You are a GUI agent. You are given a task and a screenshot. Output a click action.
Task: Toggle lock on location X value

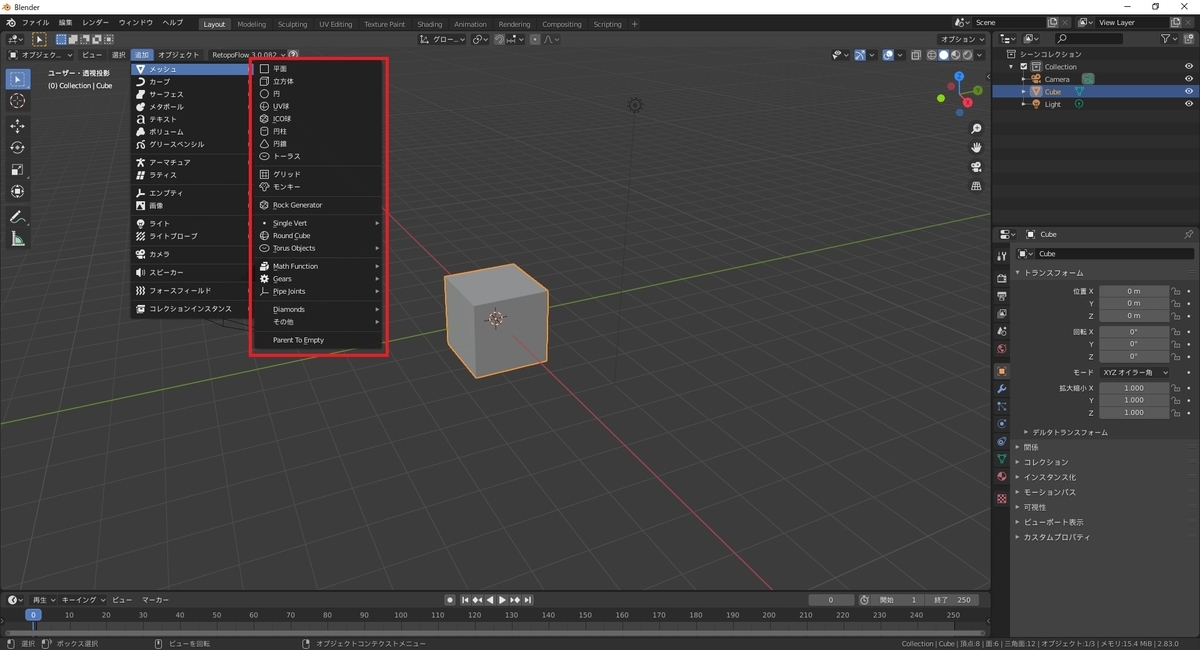pyautogui.click(x=1177, y=291)
